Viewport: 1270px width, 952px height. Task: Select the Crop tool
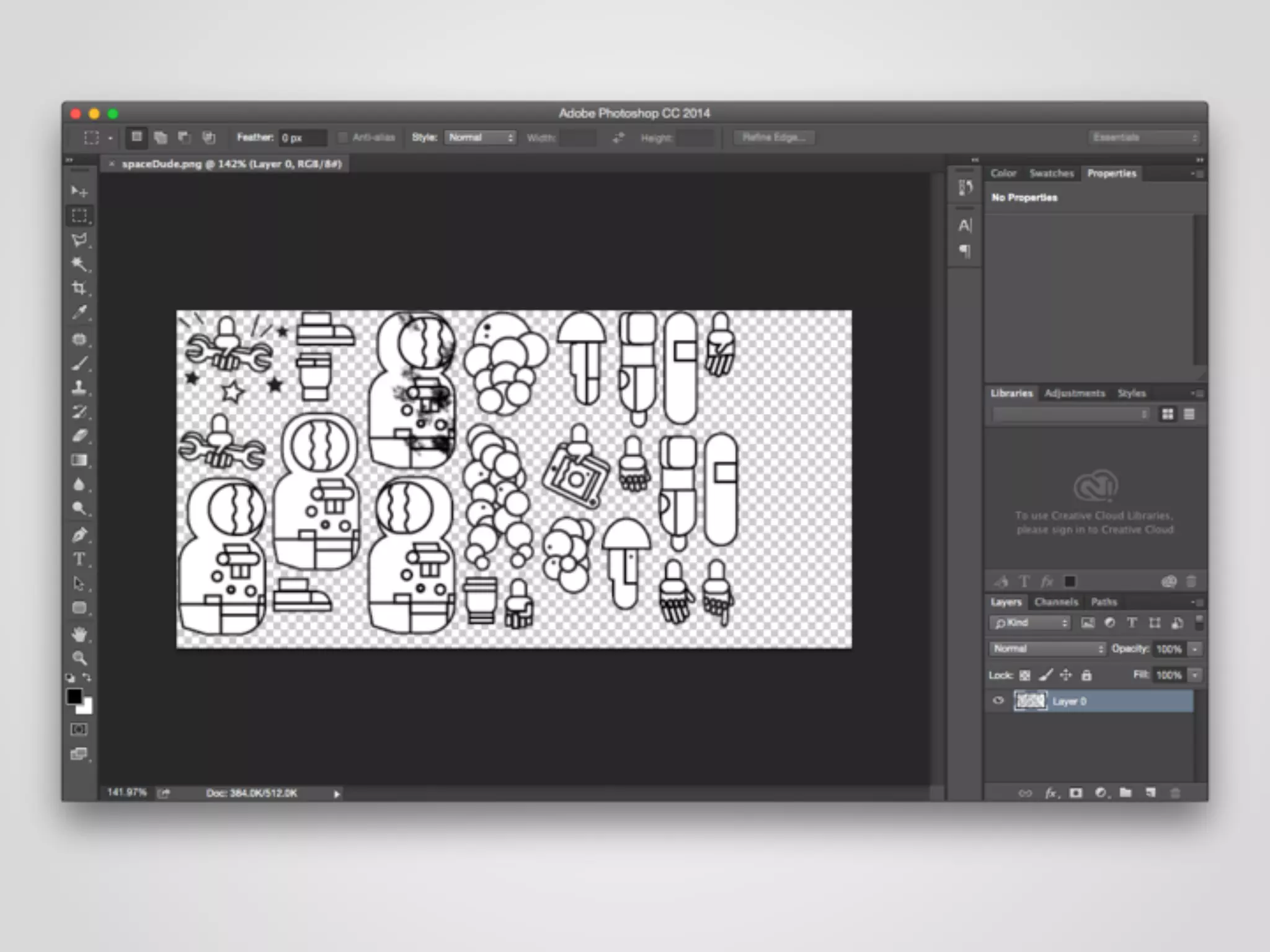point(79,288)
